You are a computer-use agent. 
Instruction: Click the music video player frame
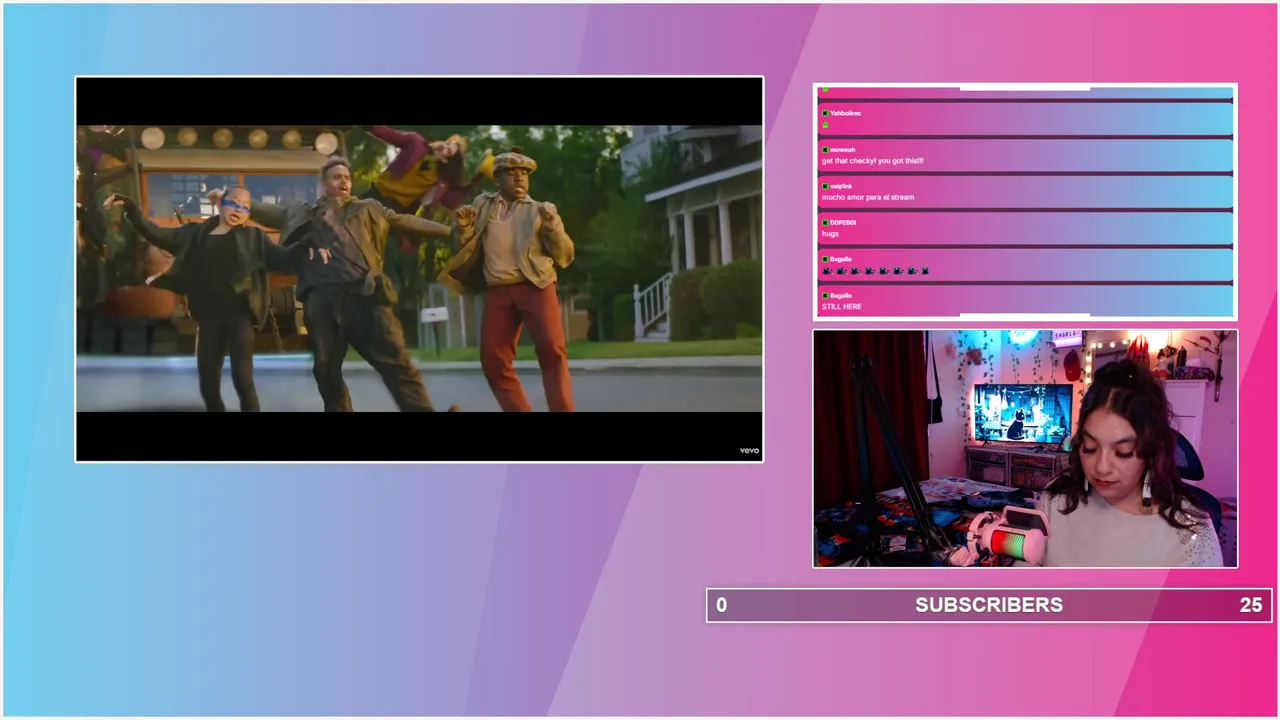click(x=419, y=269)
